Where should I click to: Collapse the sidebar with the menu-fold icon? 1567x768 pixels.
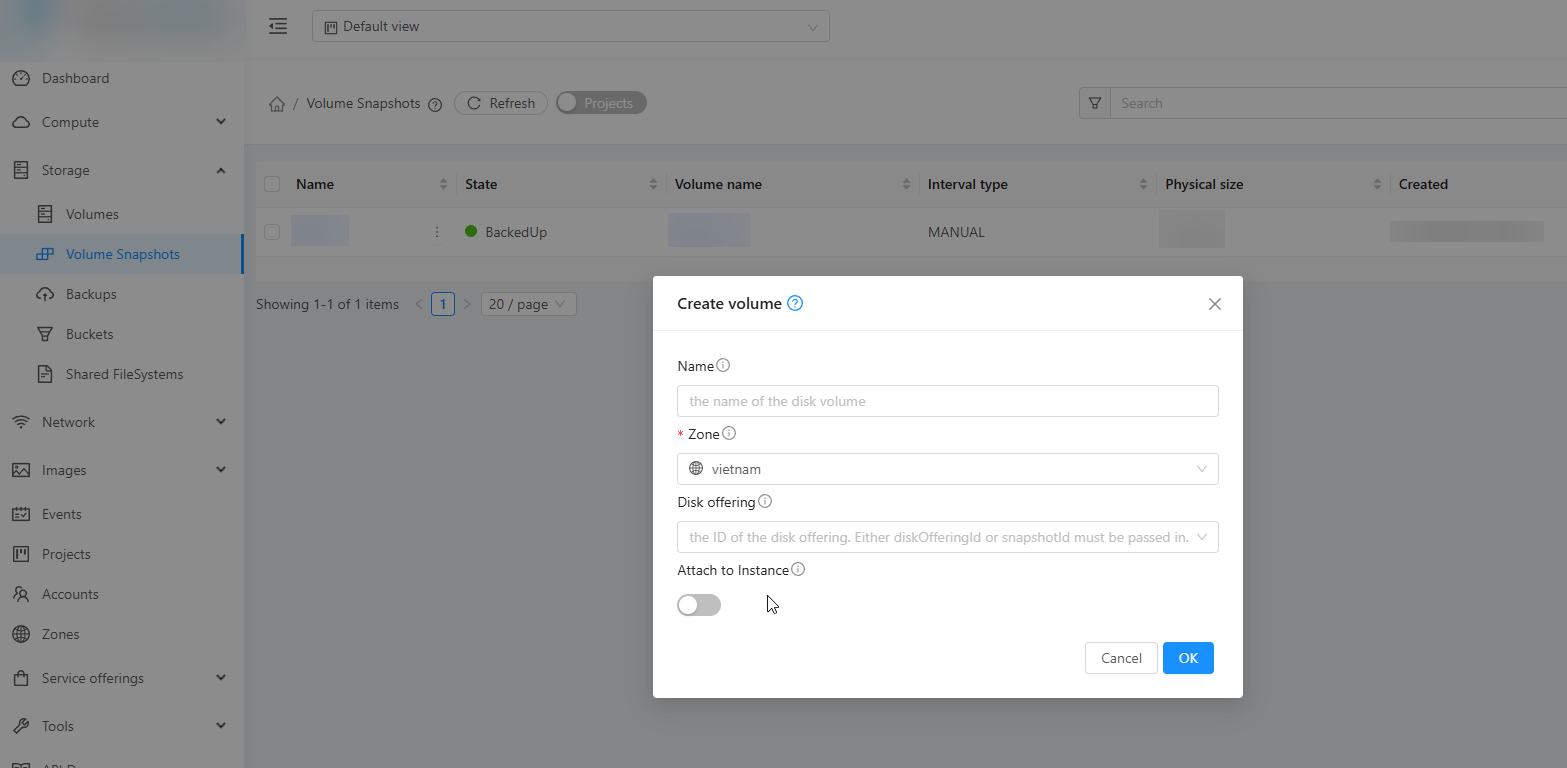point(278,27)
